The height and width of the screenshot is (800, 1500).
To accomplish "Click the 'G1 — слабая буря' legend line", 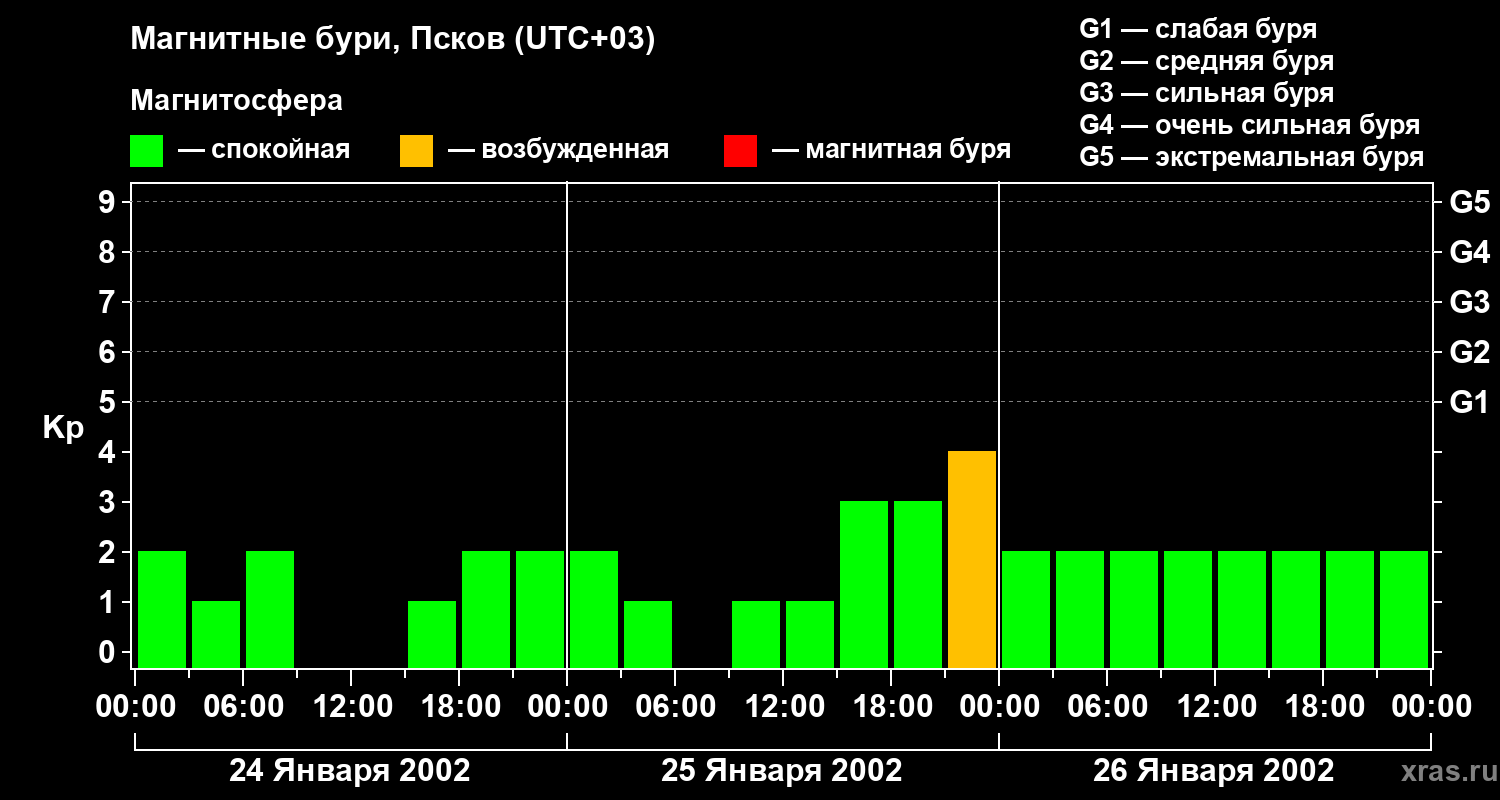I will click(1198, 29).
